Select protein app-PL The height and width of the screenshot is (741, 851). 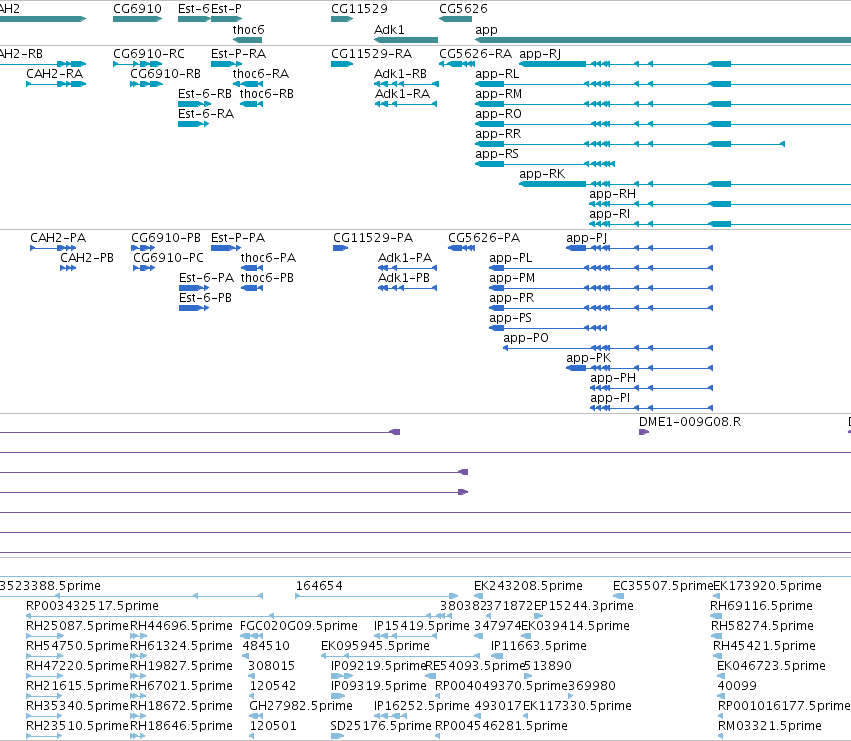[x=510, y=258]
